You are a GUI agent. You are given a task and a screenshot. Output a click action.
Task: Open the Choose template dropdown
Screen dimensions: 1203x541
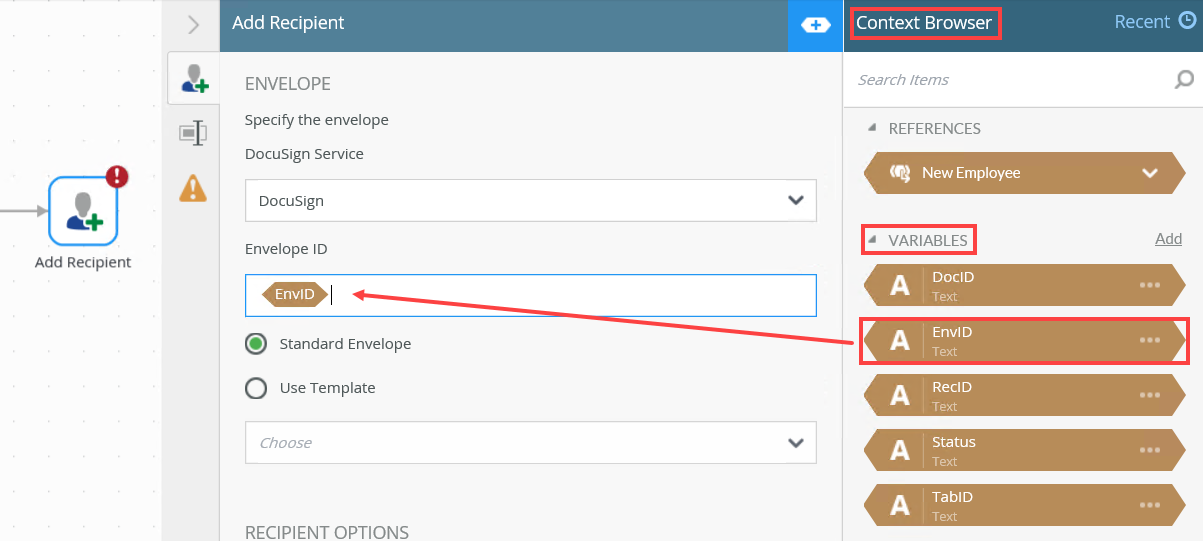[x=531, y=443]
